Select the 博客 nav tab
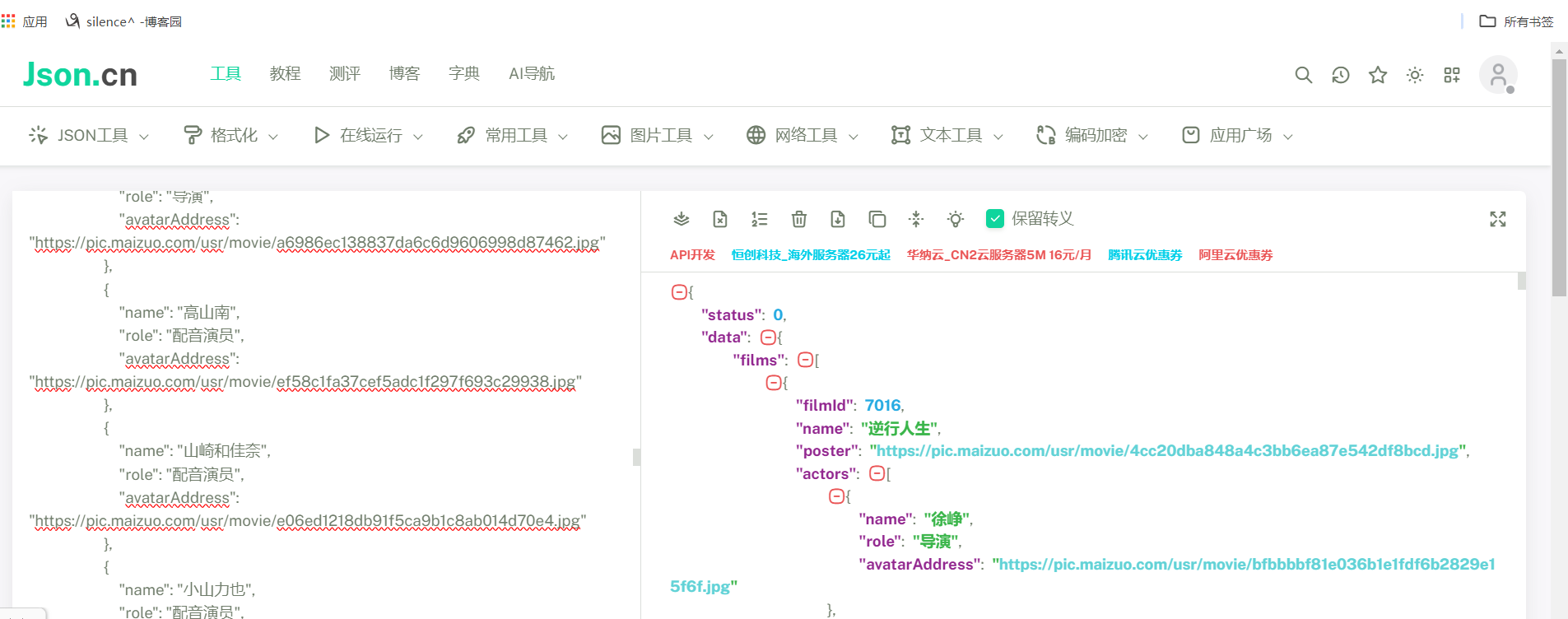The height and width of the screenshot is (619, 1568). point(404,73)
